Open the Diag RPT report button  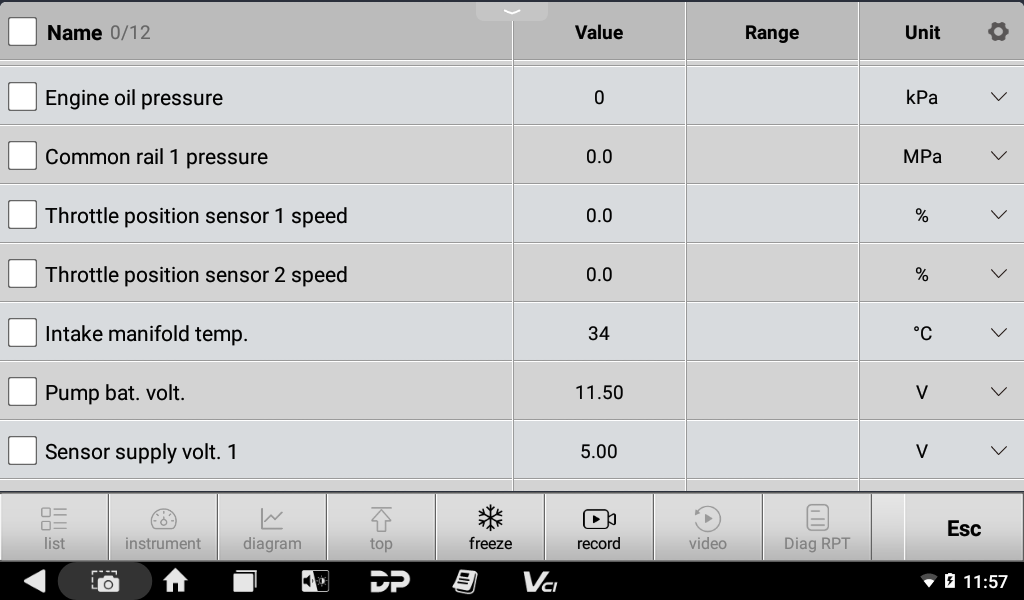(817, 528)
